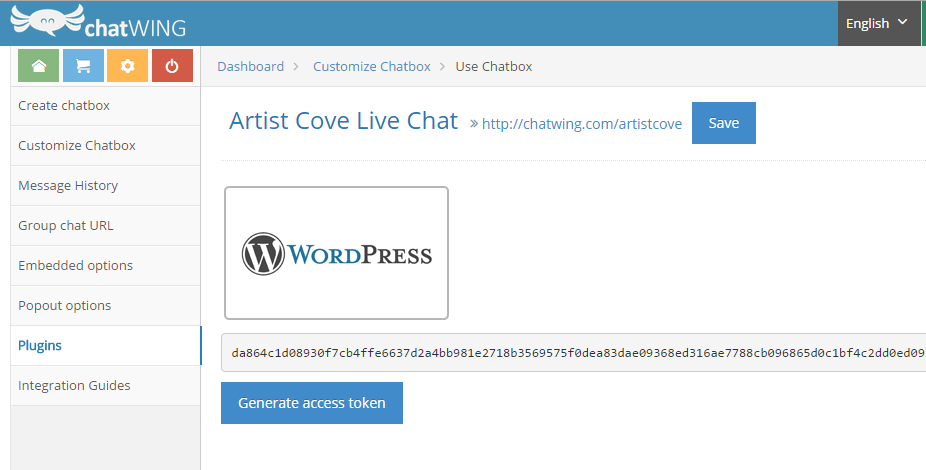This screenshot has width=926, height=470.
Task: Click the green home icon button
Action: pyautogui.click(x=38, y=66)
